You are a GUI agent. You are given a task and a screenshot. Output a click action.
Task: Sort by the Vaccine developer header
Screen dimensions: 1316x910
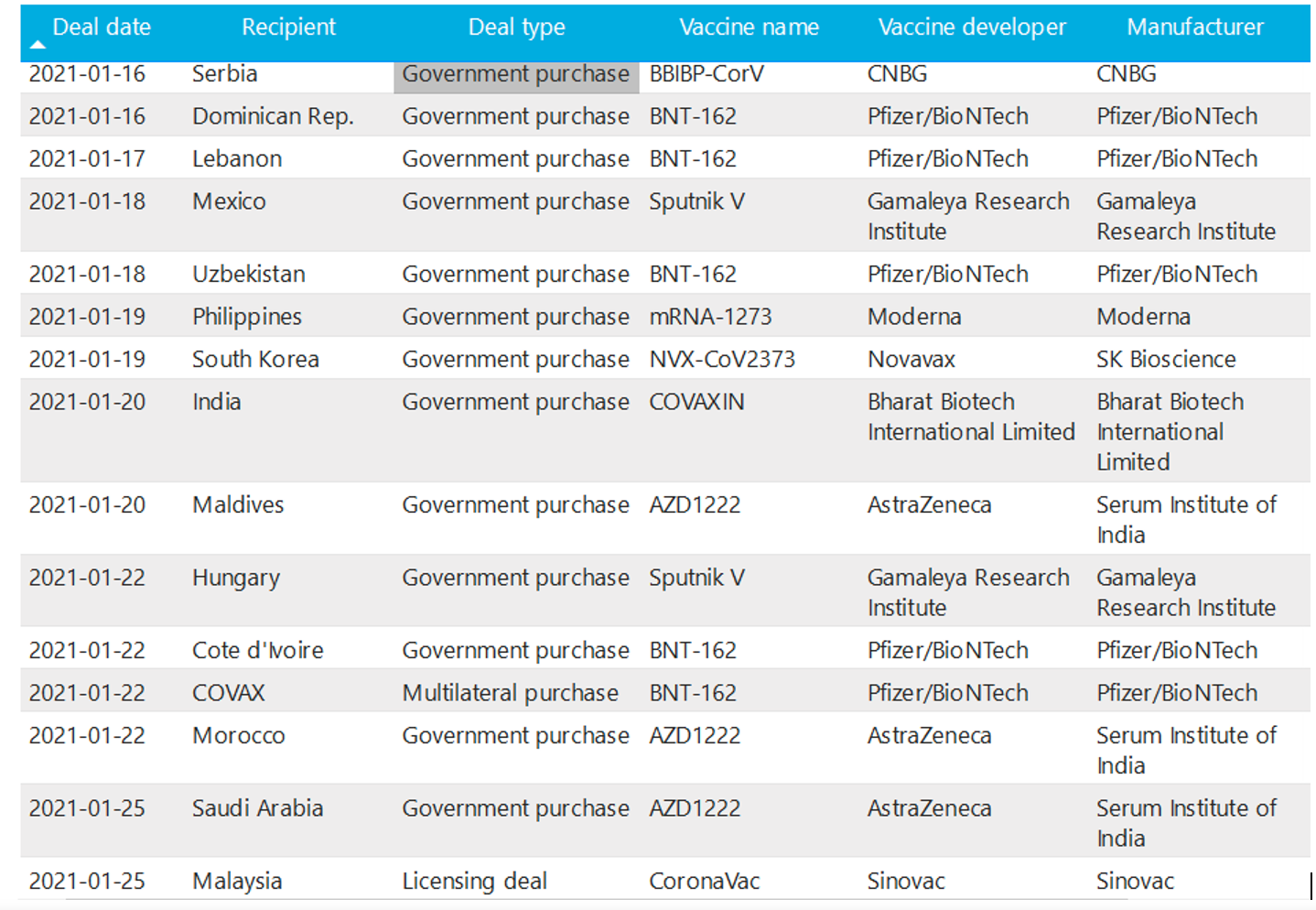point(972,27)
